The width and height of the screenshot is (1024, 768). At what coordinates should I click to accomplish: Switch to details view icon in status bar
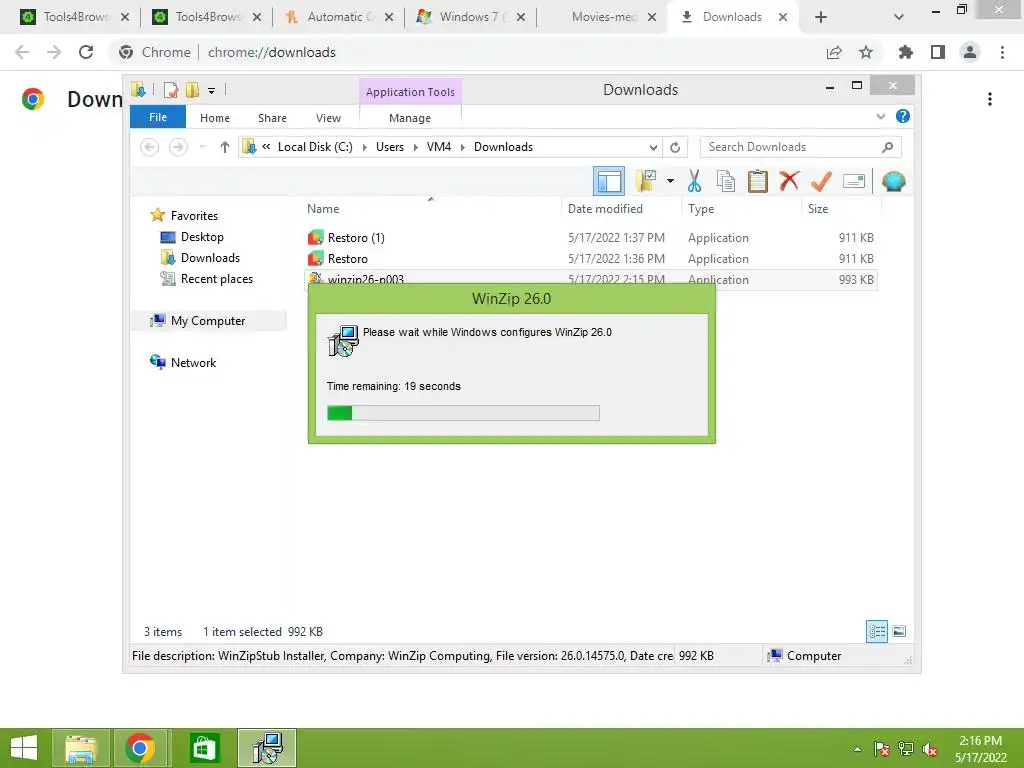click(877, 631)
